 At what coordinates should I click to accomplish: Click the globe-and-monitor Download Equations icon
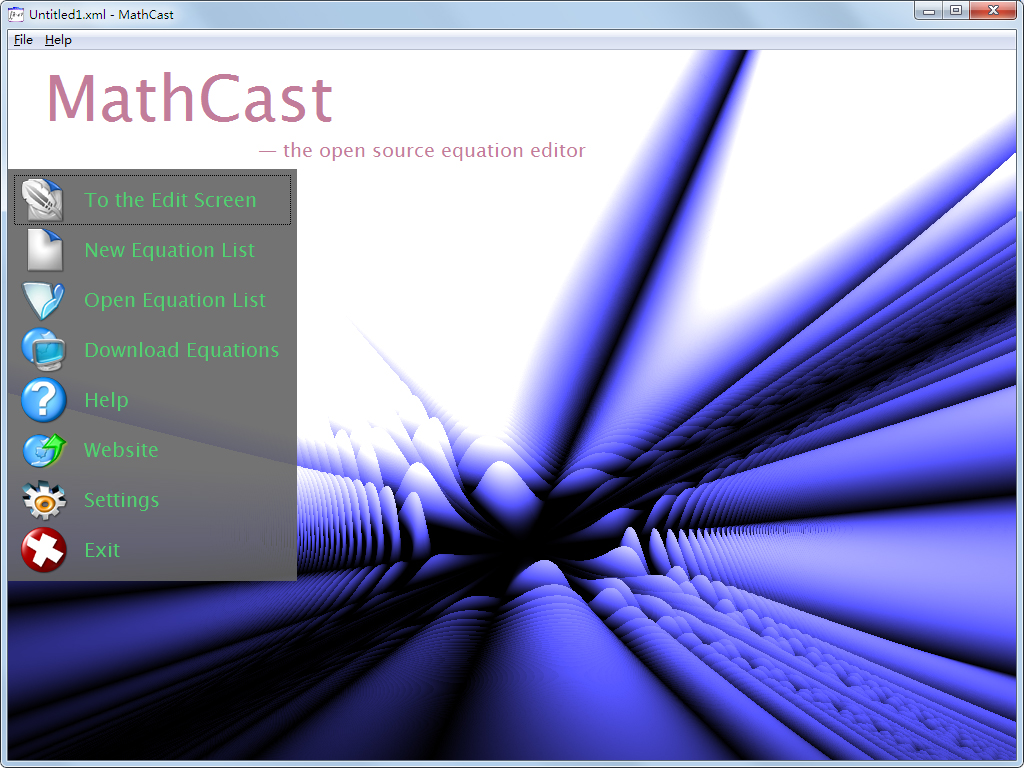[x=43, y=350]
